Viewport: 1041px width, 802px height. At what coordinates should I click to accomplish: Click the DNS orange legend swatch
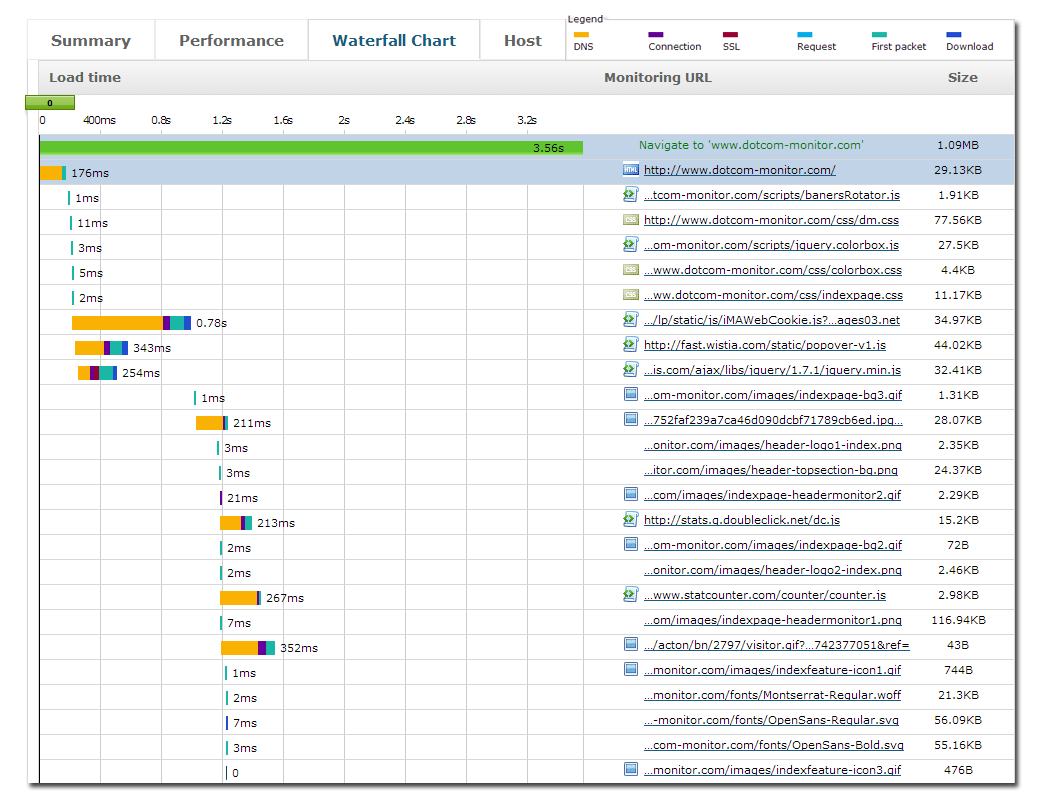click(582, 35)
